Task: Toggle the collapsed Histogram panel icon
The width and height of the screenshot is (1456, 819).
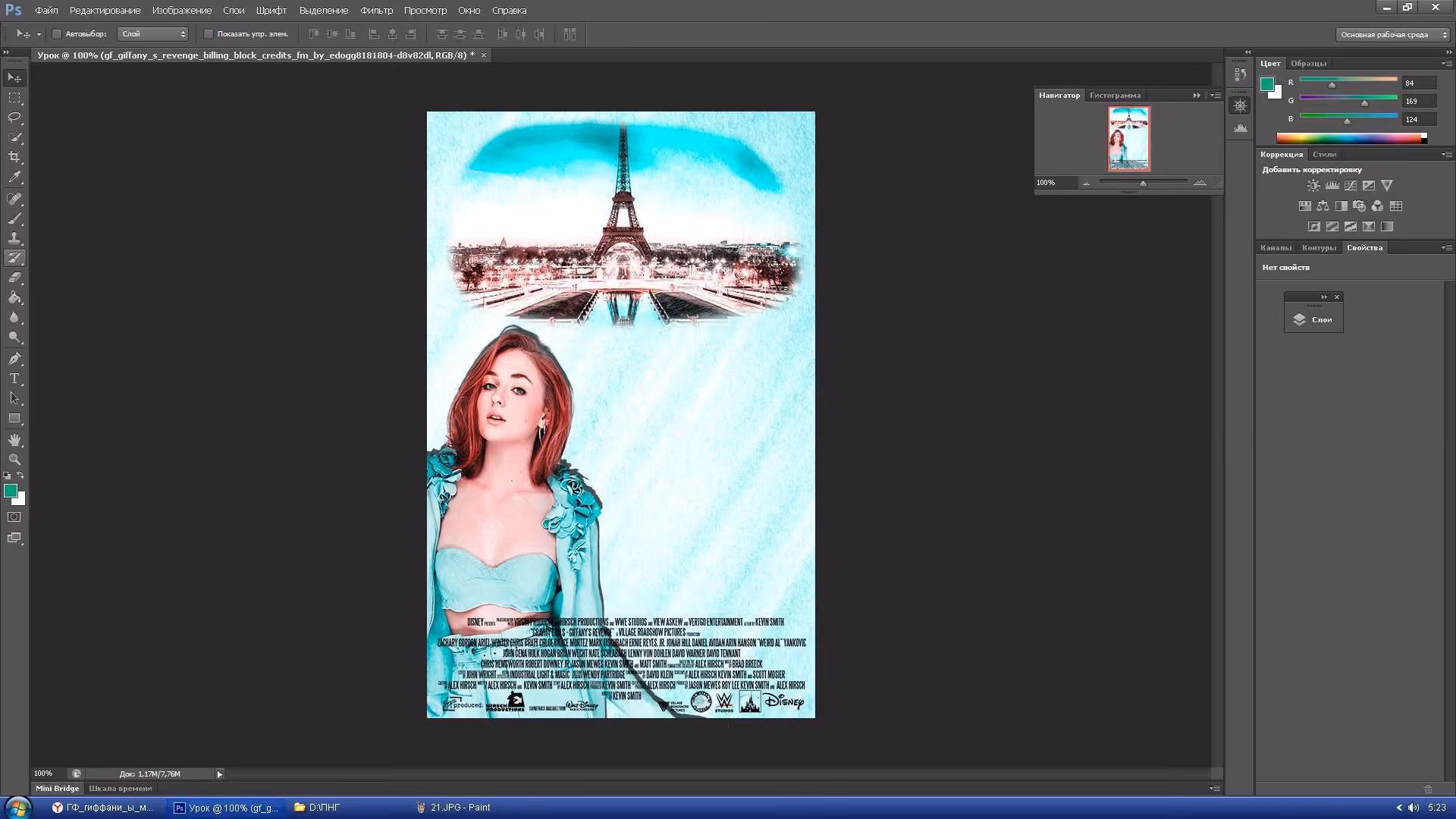Action: tap(1240, 127)
